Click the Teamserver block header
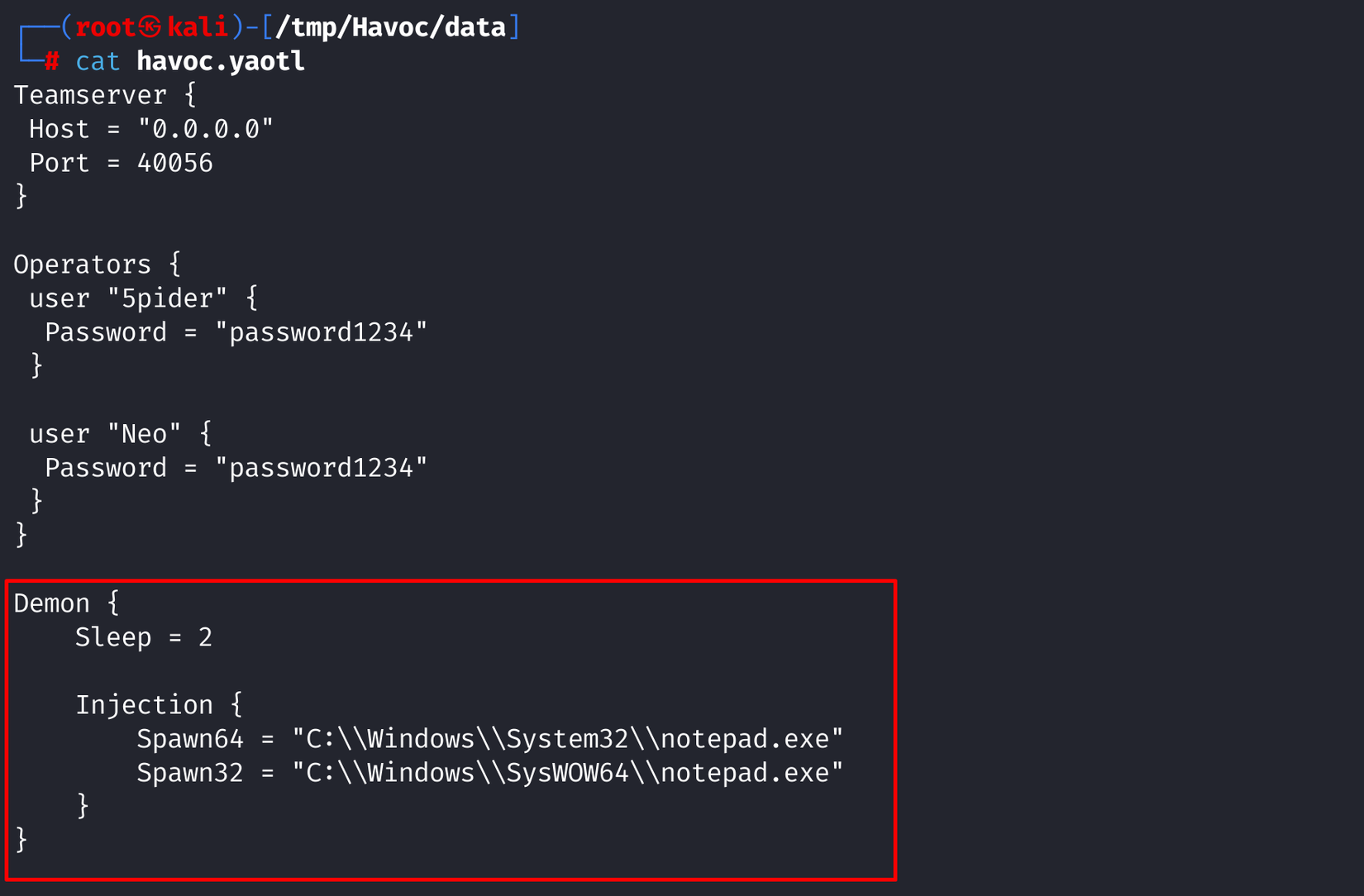This screenshot has height=896, width=1364. click(x=89, y=95)
